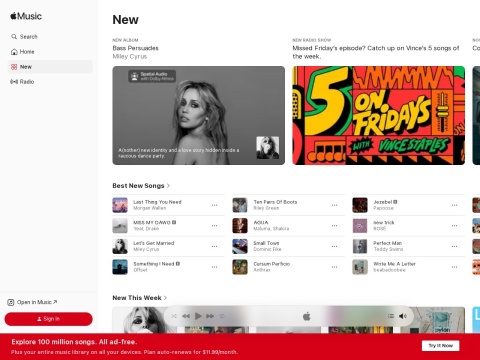Viewport: 480px width, 360px height.
Task: Open the playing next queue list icon
Action: point(391,316)
